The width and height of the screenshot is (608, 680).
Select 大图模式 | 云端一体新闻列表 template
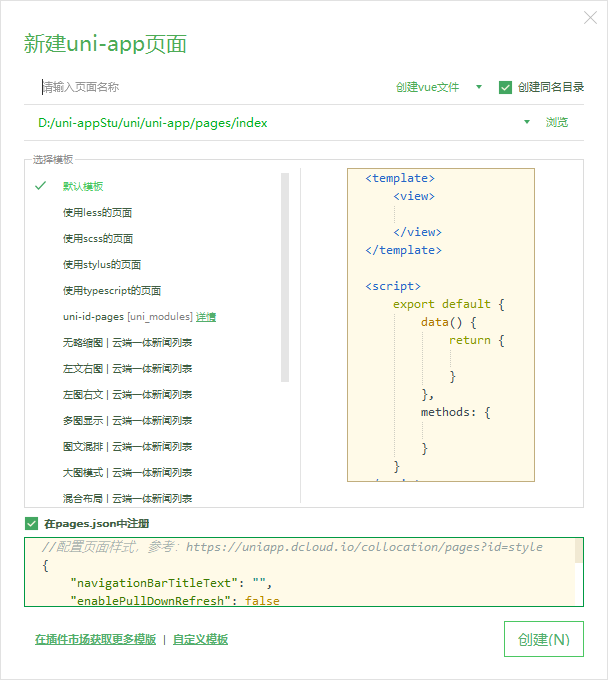point(127,473)
